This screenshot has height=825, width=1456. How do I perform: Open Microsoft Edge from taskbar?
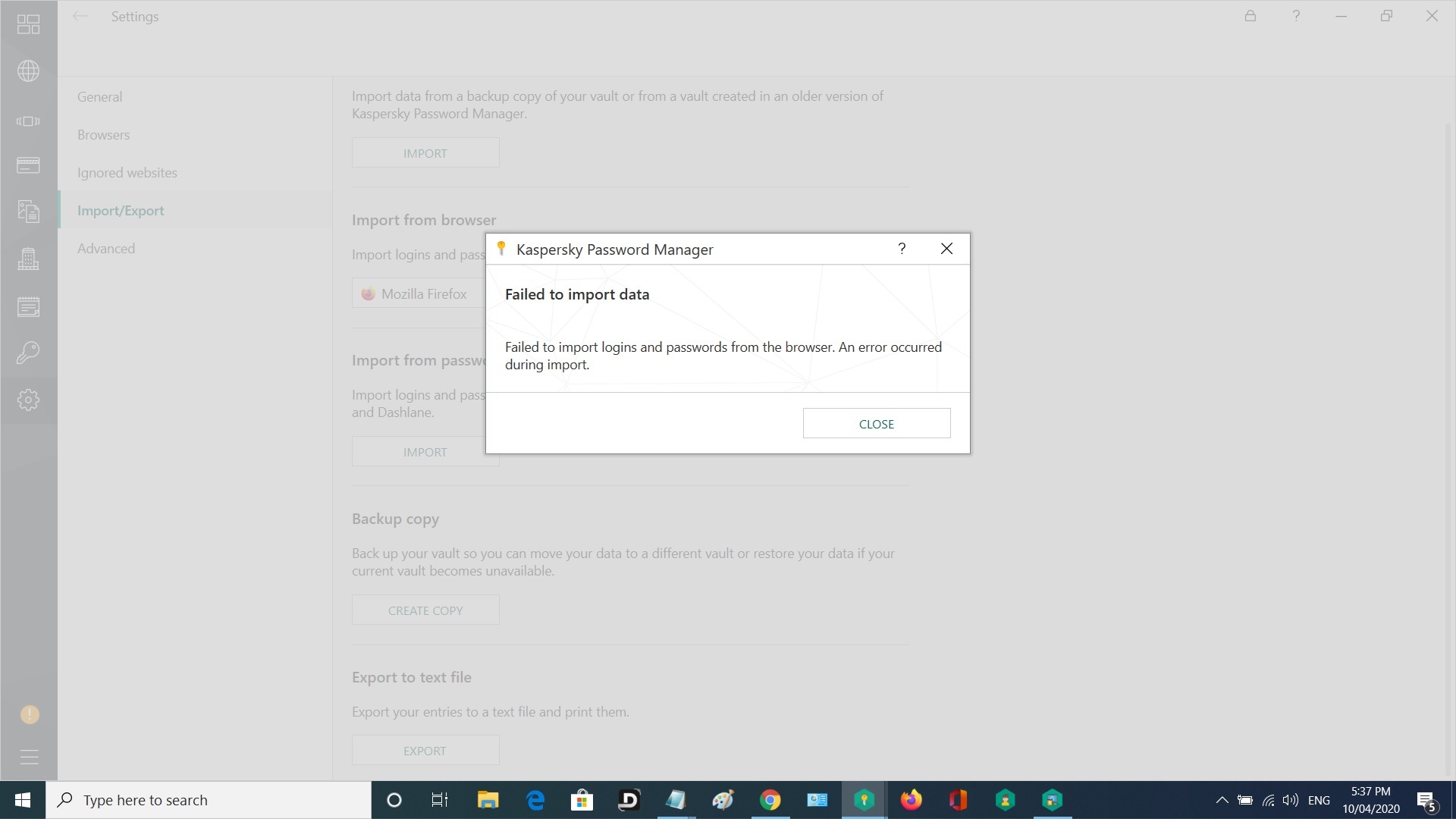(535, 800)
